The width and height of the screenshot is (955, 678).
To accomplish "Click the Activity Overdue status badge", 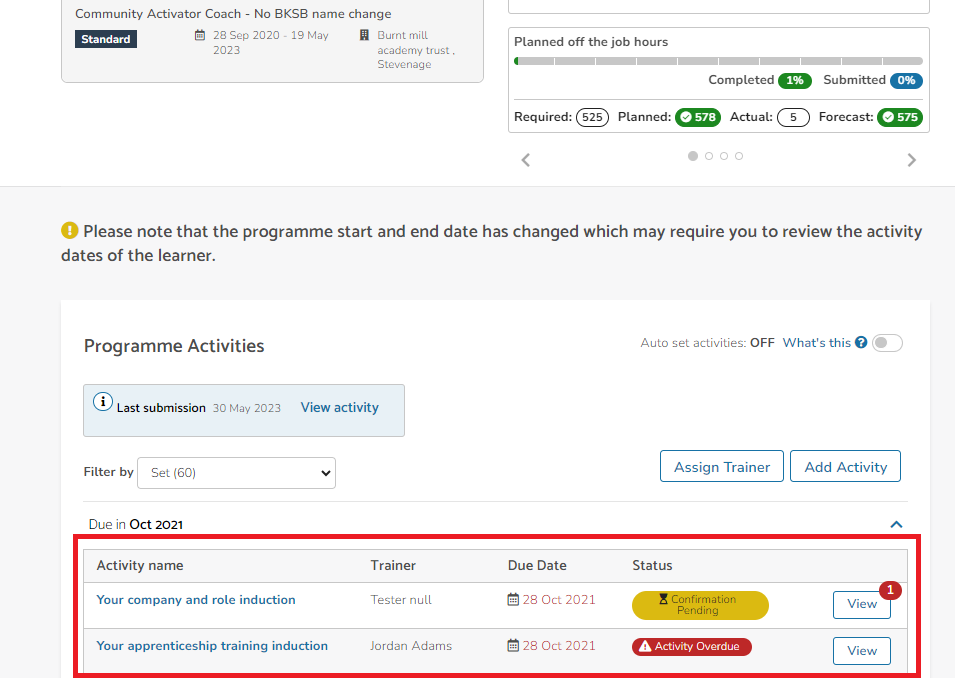I will coord(691,647).
